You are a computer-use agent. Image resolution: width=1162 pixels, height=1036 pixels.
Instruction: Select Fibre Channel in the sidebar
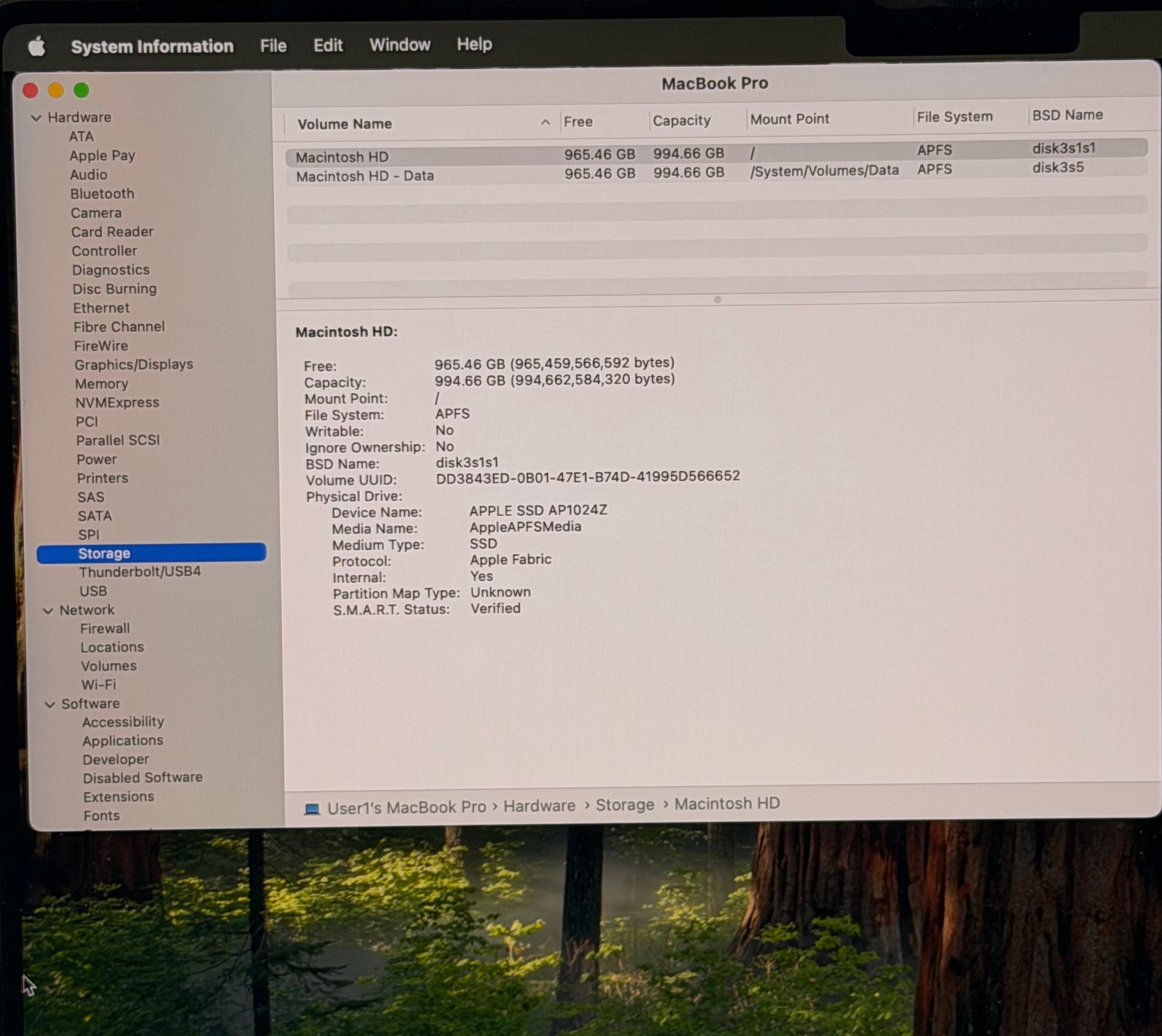coord(119,327)
